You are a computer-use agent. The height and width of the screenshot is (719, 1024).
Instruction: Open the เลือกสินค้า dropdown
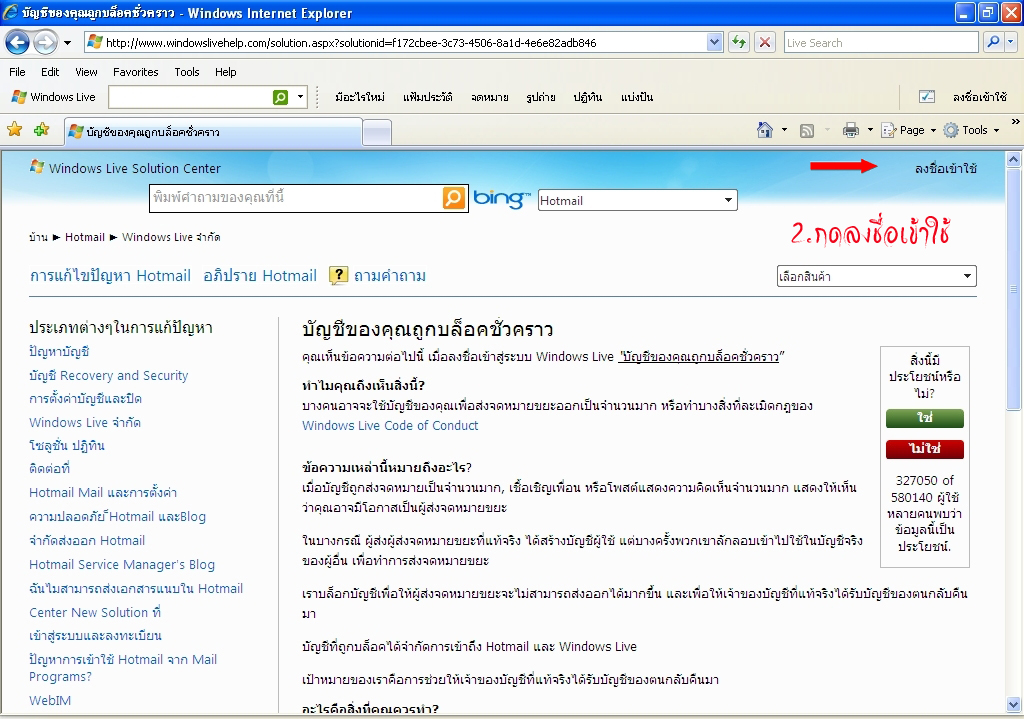876,276
